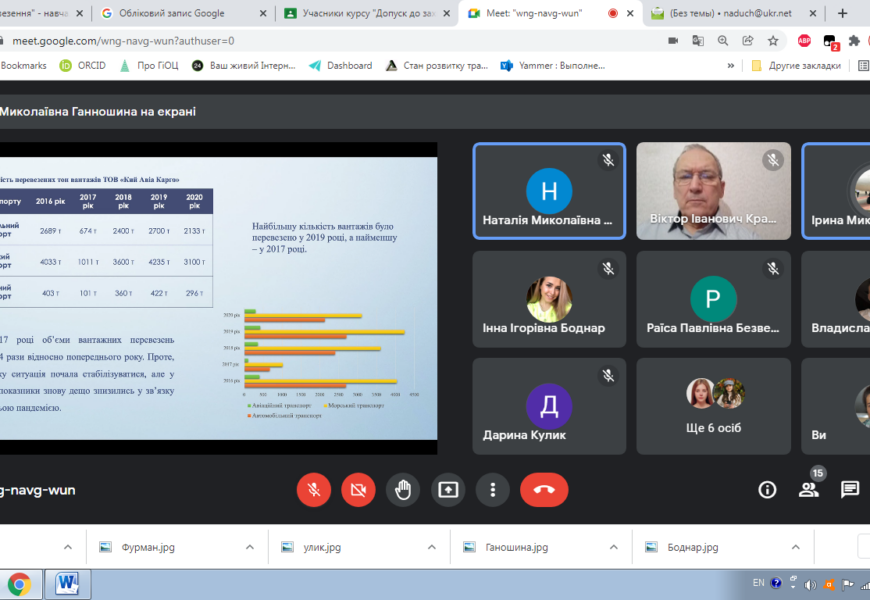Click the shared presentation slide
This screenshot has width=870, height=600.
click(218, 291)
